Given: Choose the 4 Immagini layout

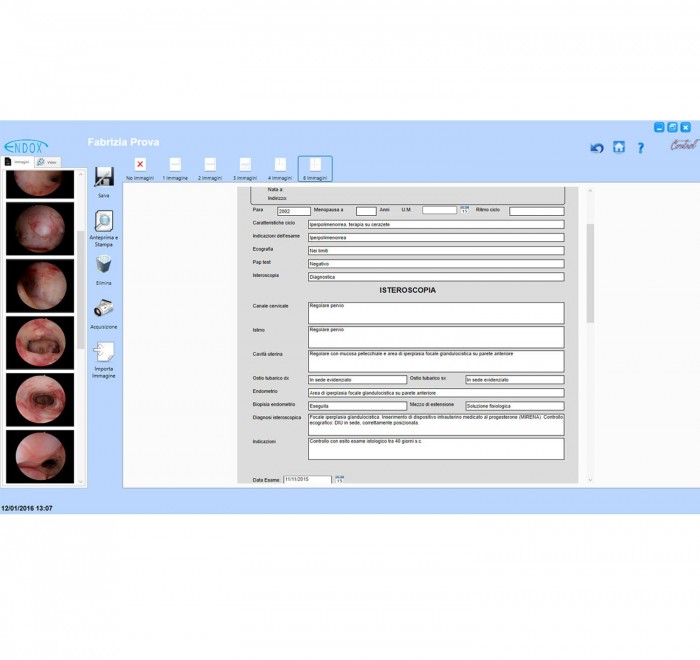Looking at the screenshot, I should 280,165.
